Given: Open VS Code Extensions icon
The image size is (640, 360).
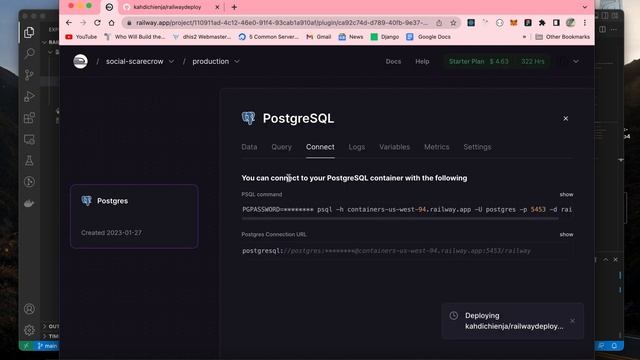Looking at the screenshot, I should tap(29, 118).
